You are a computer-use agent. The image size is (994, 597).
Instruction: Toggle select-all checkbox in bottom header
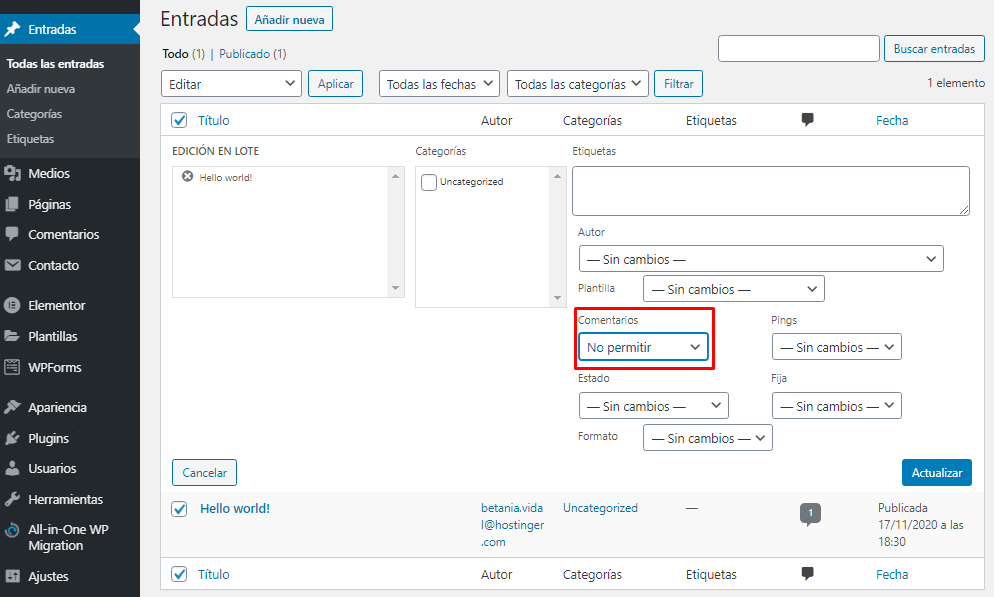tap(179, 574)
